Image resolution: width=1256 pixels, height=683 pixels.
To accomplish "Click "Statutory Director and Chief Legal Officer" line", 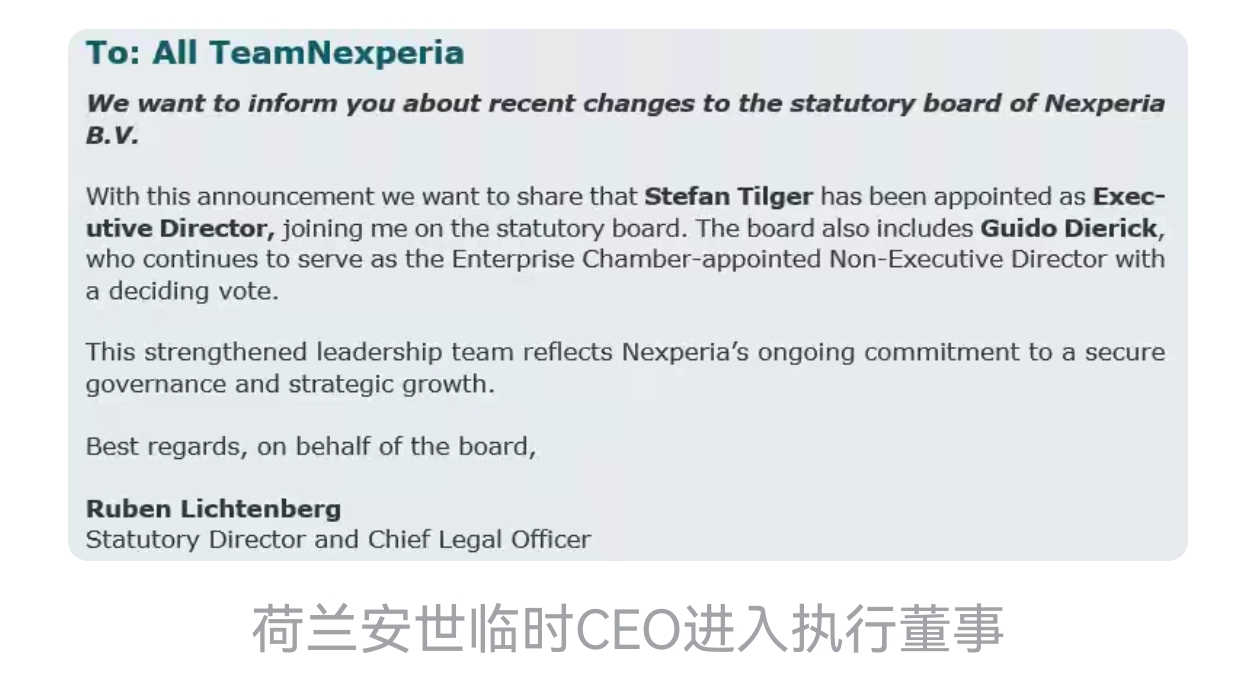I will pos(338,540).
